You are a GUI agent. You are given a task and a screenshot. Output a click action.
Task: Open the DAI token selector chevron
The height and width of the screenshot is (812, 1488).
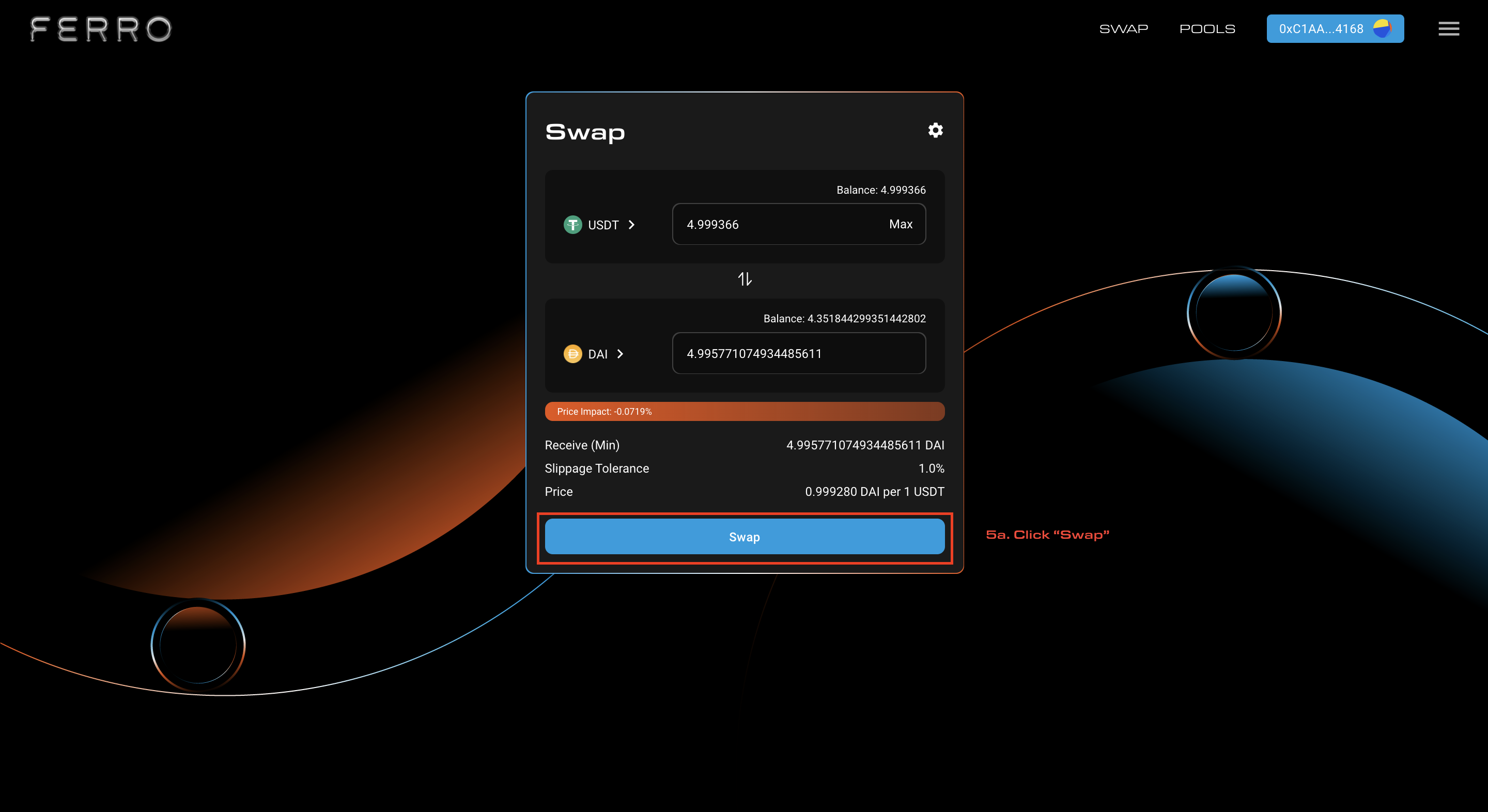[620, 353]
